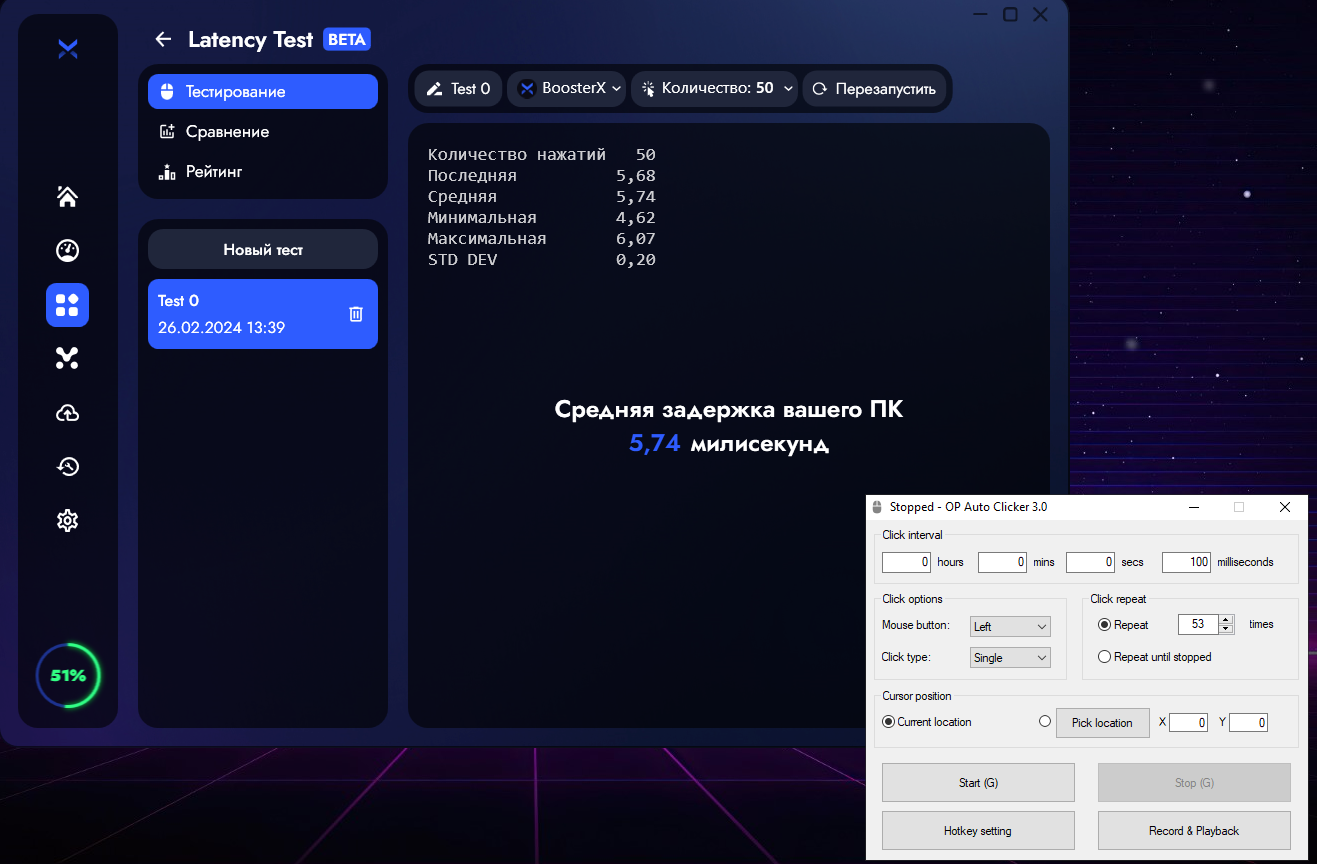Select the Repeat until stopped radio button
This screenshot has width=1317, height=864.
(1104, 657)
